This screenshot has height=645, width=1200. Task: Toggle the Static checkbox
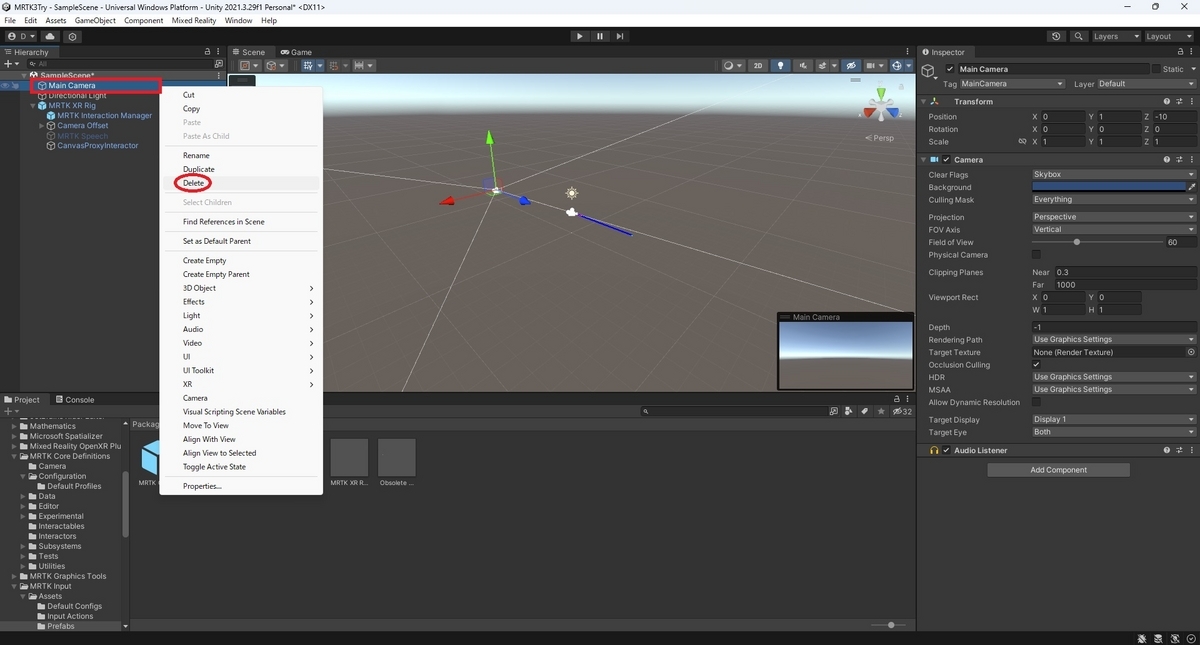[x=1156, y=69]
